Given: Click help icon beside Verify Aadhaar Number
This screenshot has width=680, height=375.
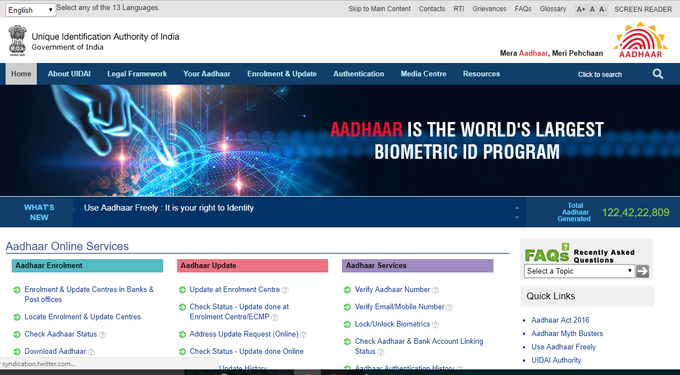Looking at the screenshot, I should click(x=435, y=290).
